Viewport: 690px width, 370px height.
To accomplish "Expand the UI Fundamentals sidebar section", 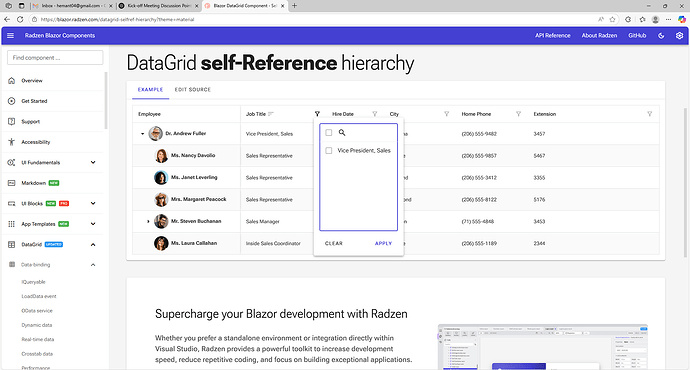I will (93, 162).
